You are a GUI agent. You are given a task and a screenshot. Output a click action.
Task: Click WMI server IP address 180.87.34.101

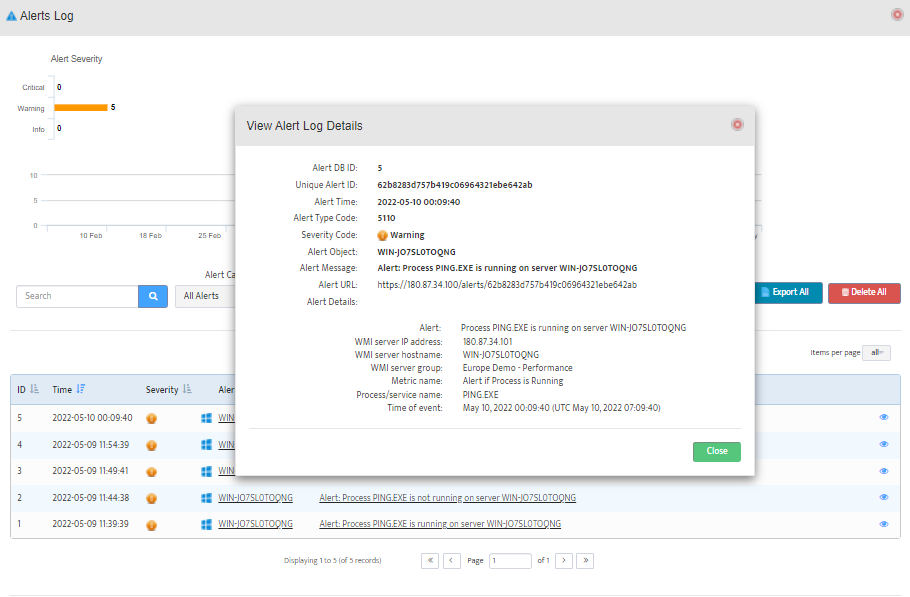(488, 342)
